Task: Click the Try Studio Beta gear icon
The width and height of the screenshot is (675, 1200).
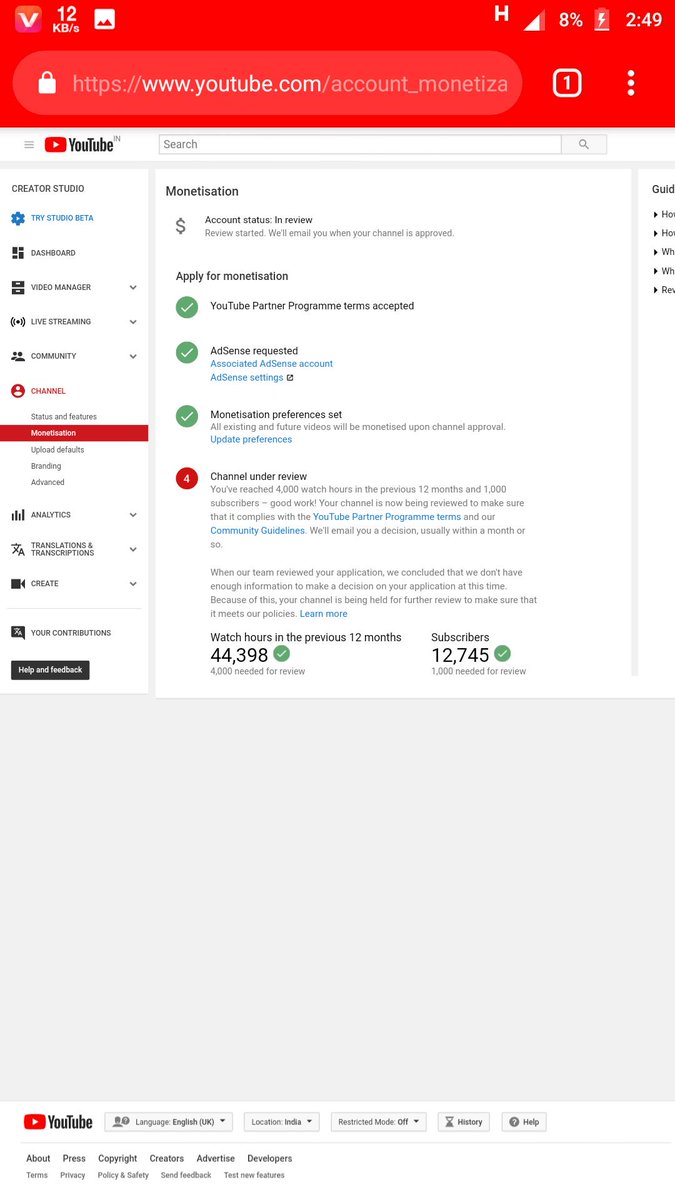Action: [18, 218]
